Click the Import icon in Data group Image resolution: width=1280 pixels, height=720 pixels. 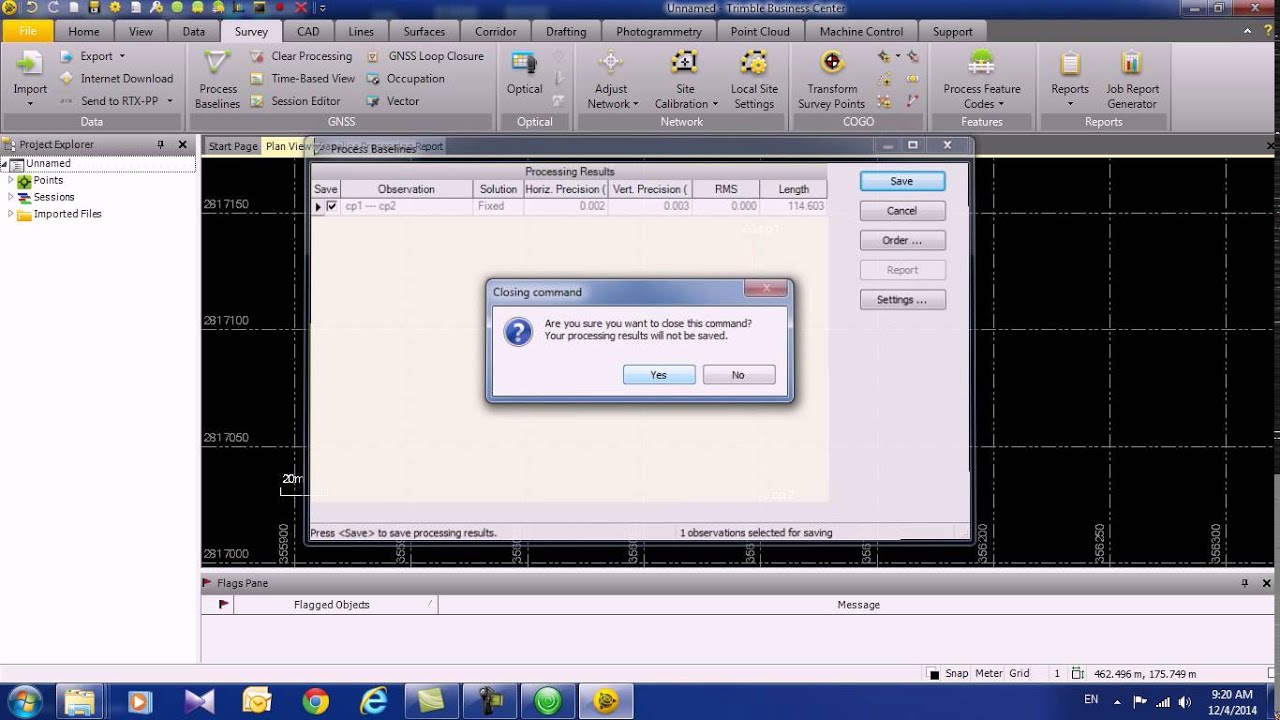(x=30, y=64)
